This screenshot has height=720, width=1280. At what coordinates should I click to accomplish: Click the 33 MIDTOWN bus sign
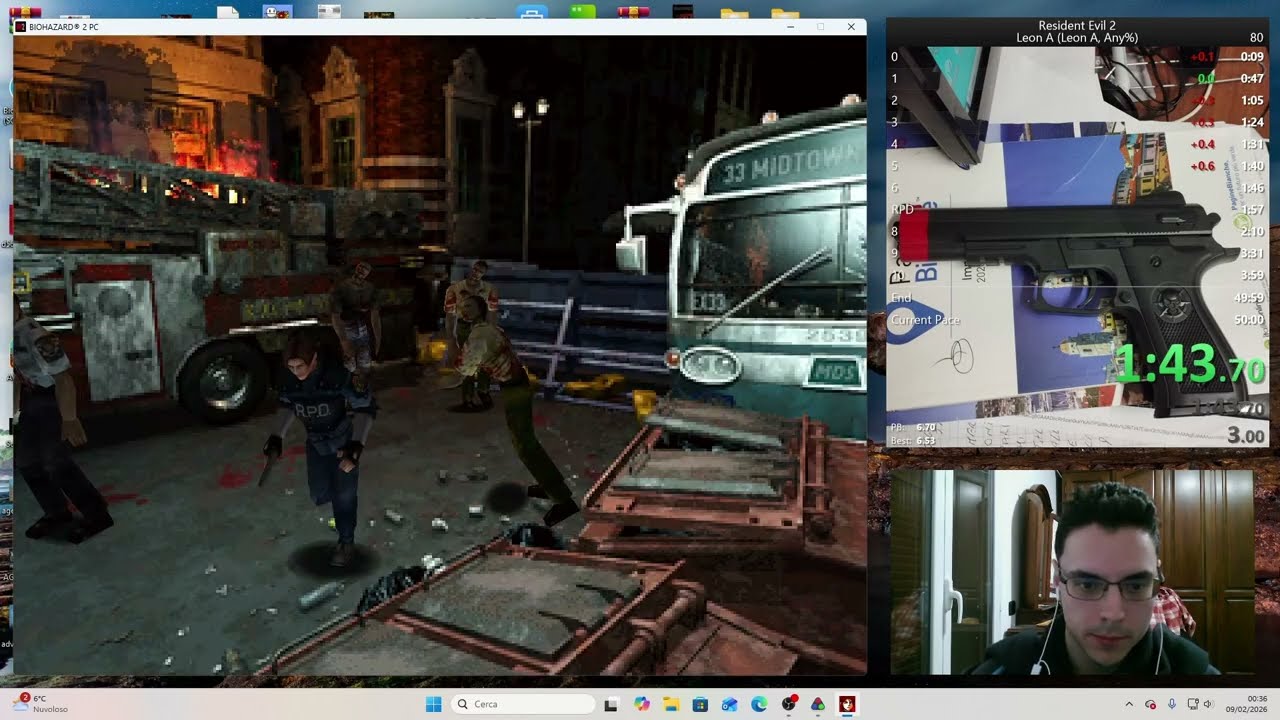pyautogui.click(x=787, y=164)
